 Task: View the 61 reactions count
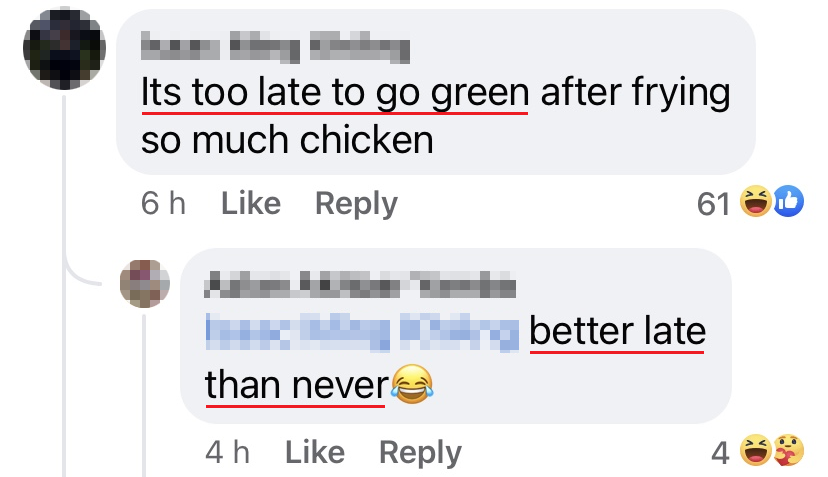(x=713, y=204)
